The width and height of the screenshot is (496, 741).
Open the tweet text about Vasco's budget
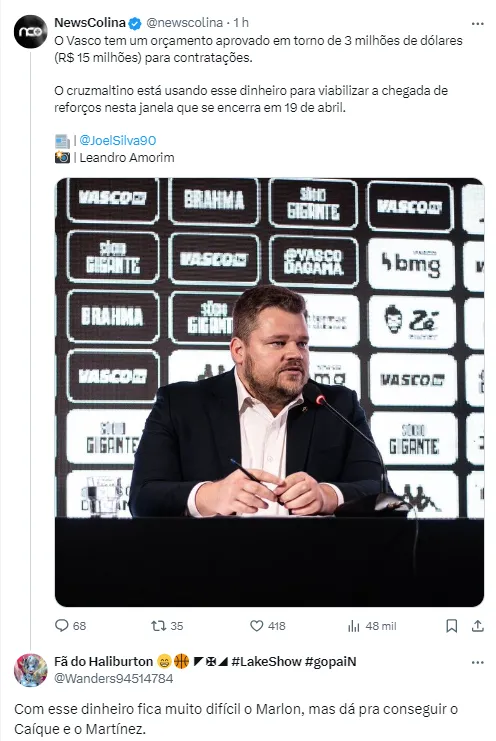[x=258, y=74]
